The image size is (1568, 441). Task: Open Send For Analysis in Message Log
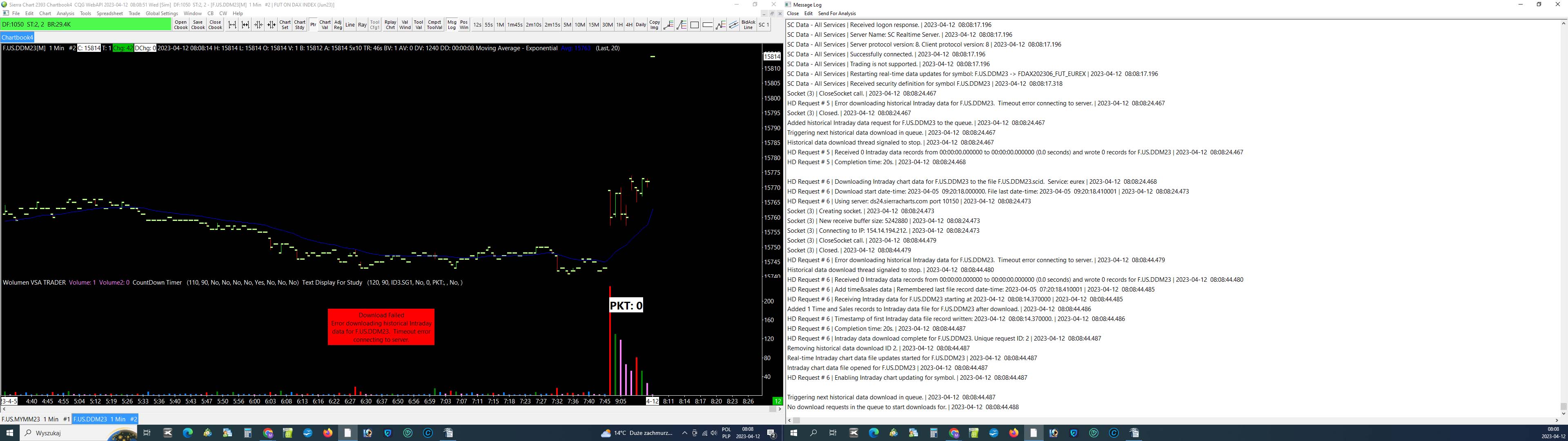pyautogui.click(x=836, y=13)
